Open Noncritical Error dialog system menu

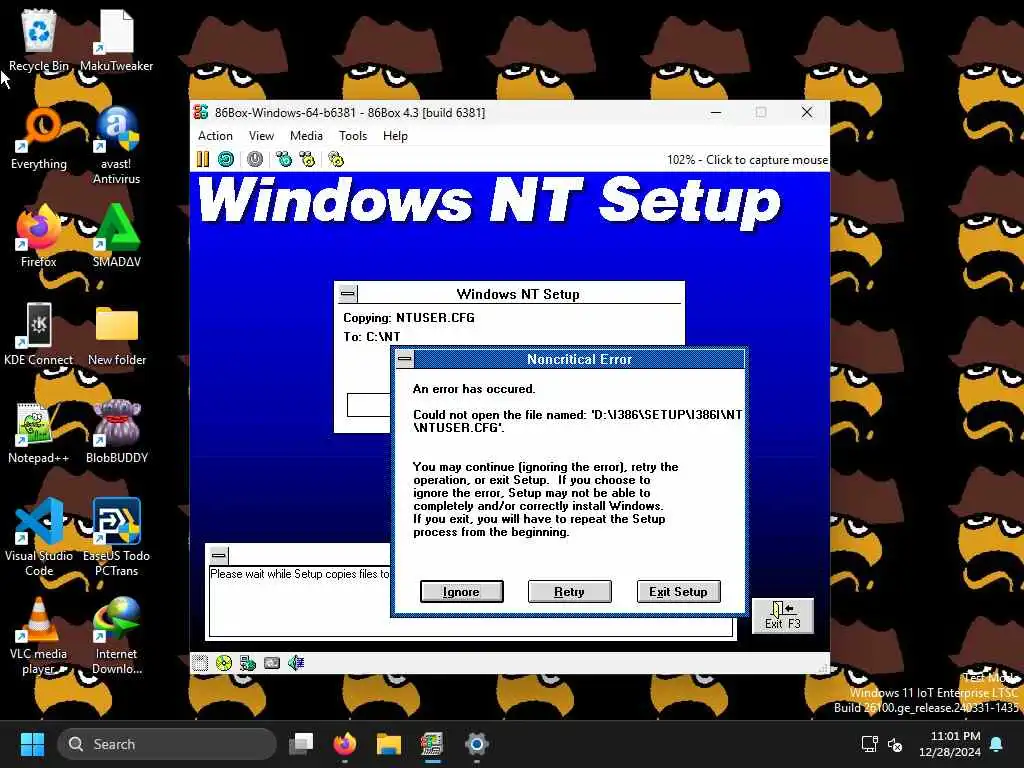click(405, 359)
